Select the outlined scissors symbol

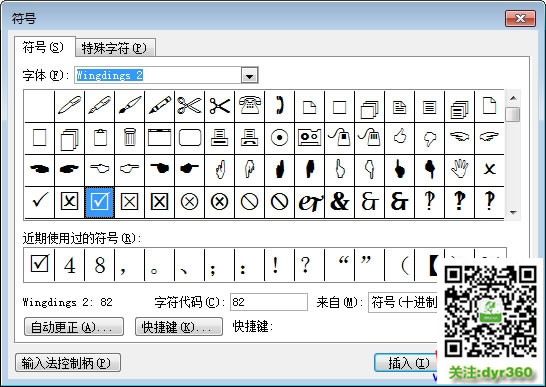pyautogui.click(x=189, y=106)
